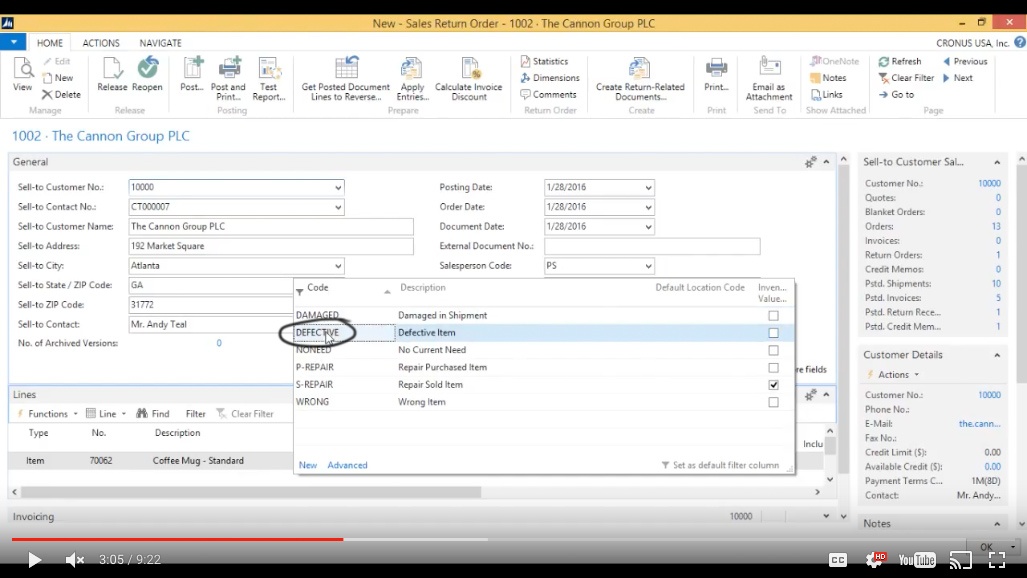Release the sales return order
This screenshot has width=1027, height=578.
click(x=112, y=75)
